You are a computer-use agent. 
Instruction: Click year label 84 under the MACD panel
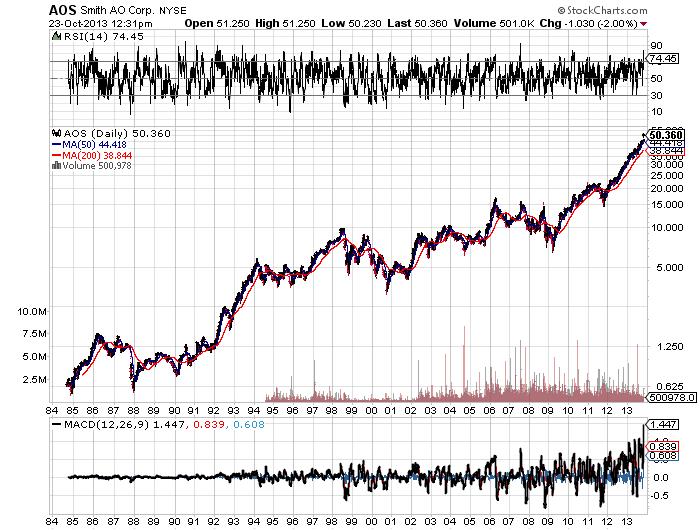point(52,521)
